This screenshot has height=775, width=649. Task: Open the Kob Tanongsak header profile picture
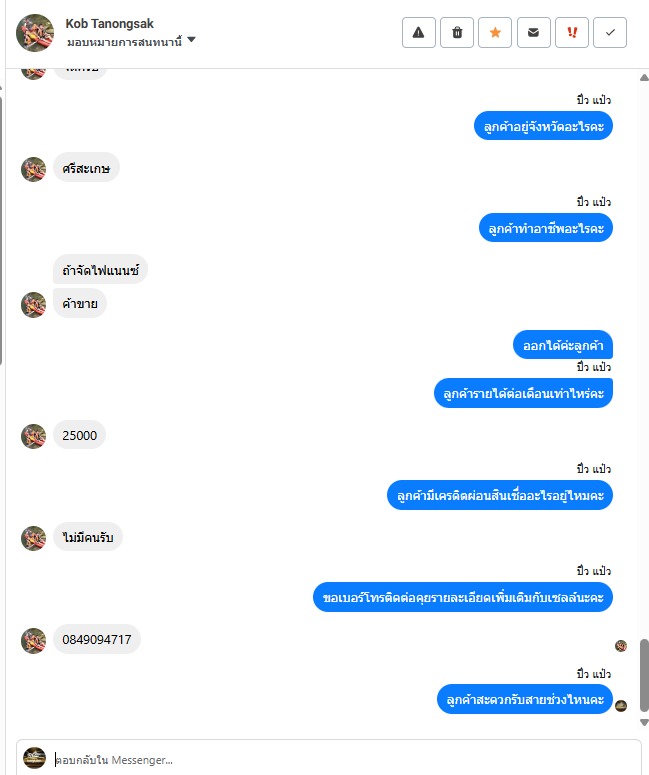(x=35, y=33)
